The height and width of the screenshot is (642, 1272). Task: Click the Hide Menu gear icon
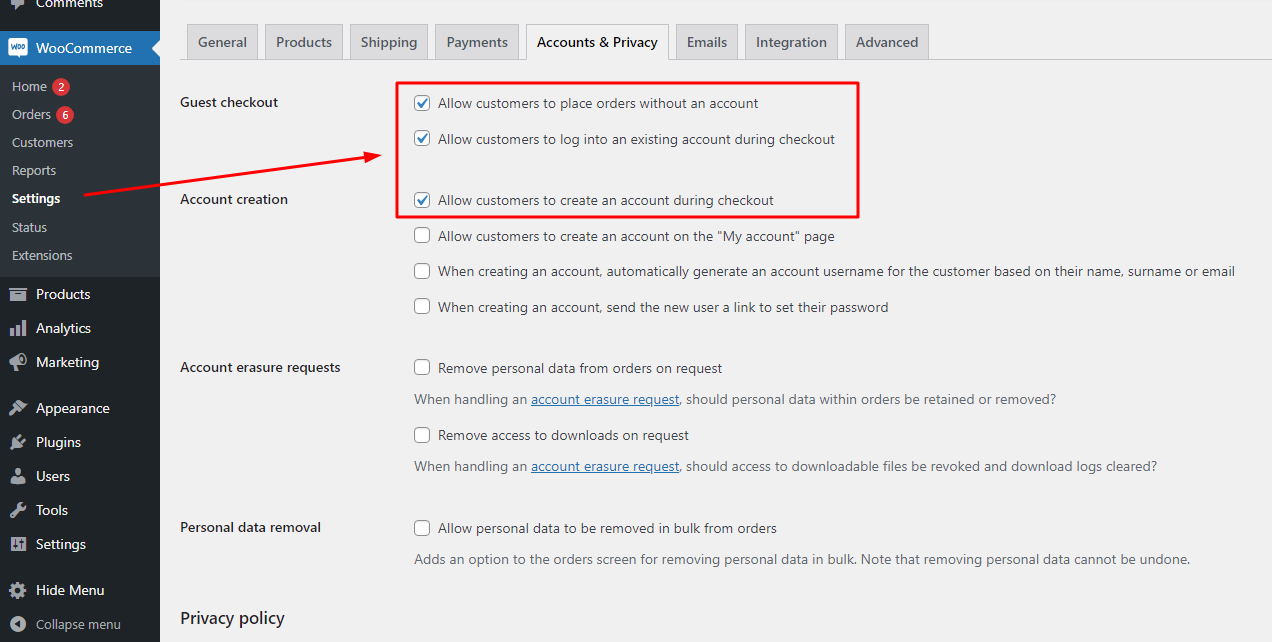[18, 590]
